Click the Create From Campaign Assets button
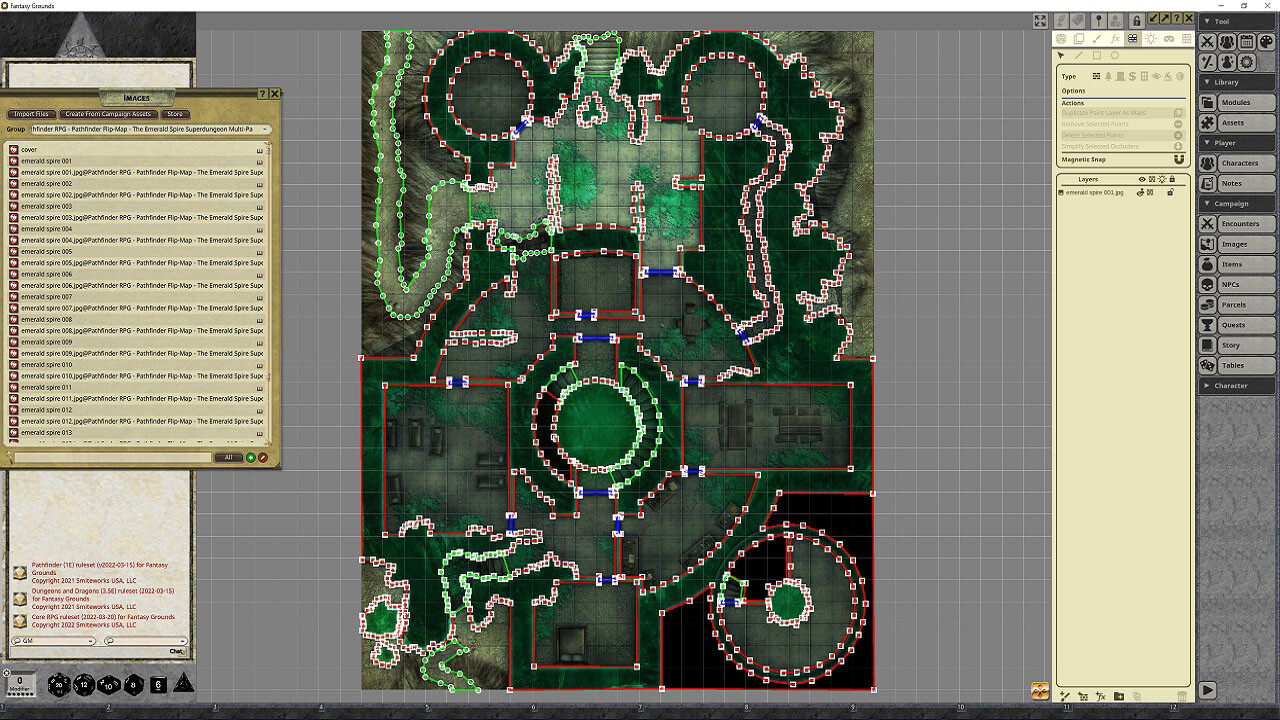 [x=108, y=113]
